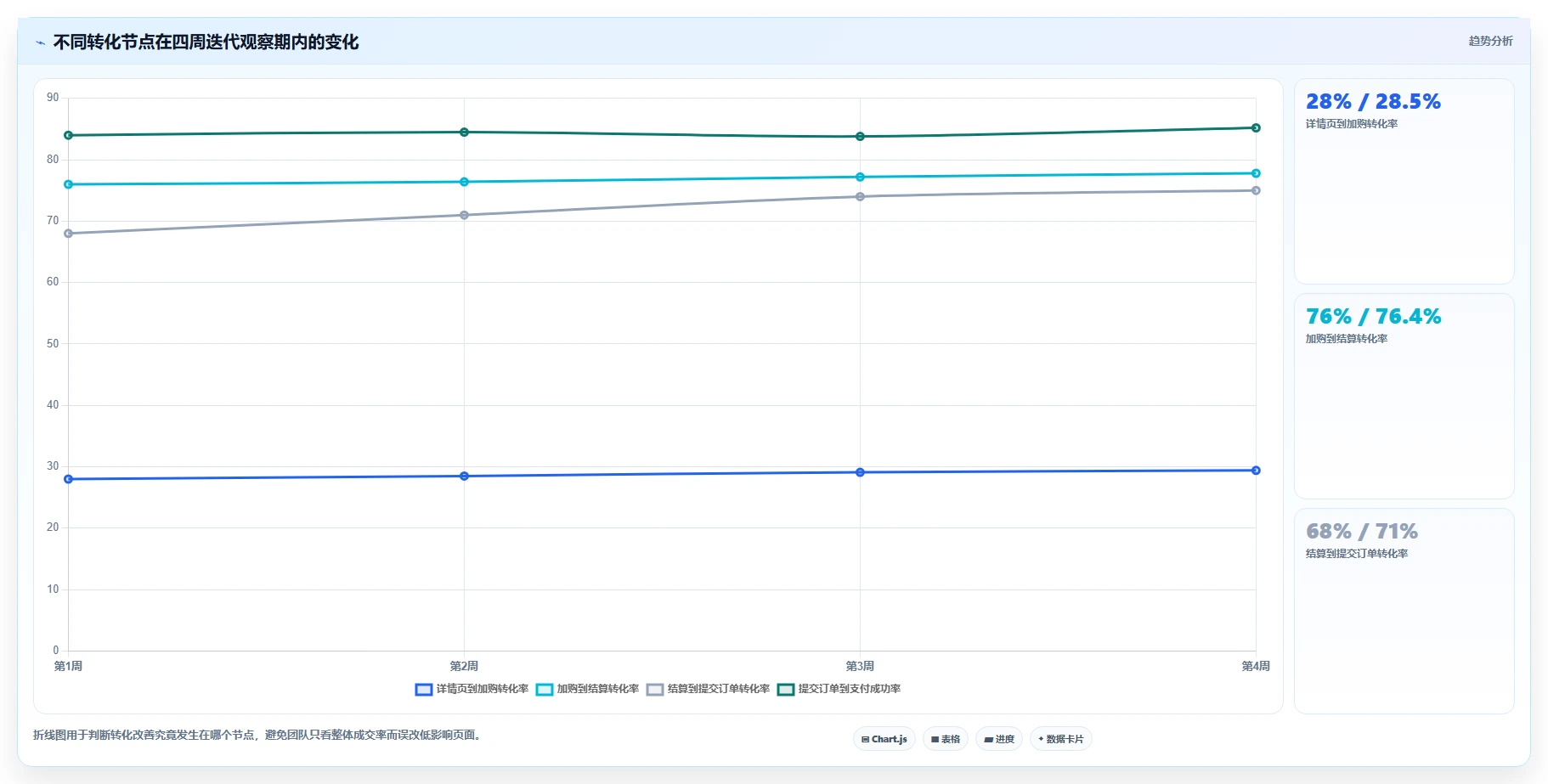Click the 90 y-axis tick label
The width and height of the screenshot is (1548, 784).
pyautogui.click(x=53, y=98)
